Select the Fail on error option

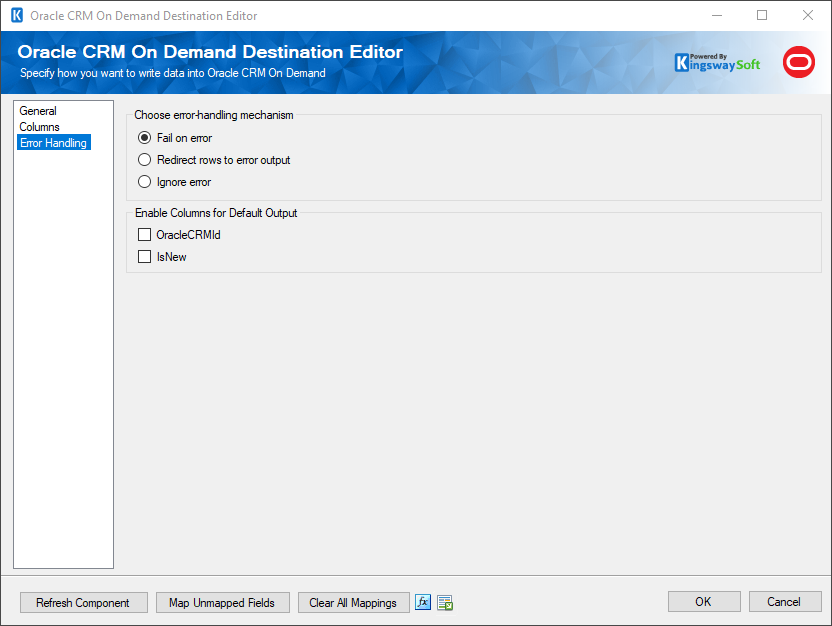coord(175,138)
